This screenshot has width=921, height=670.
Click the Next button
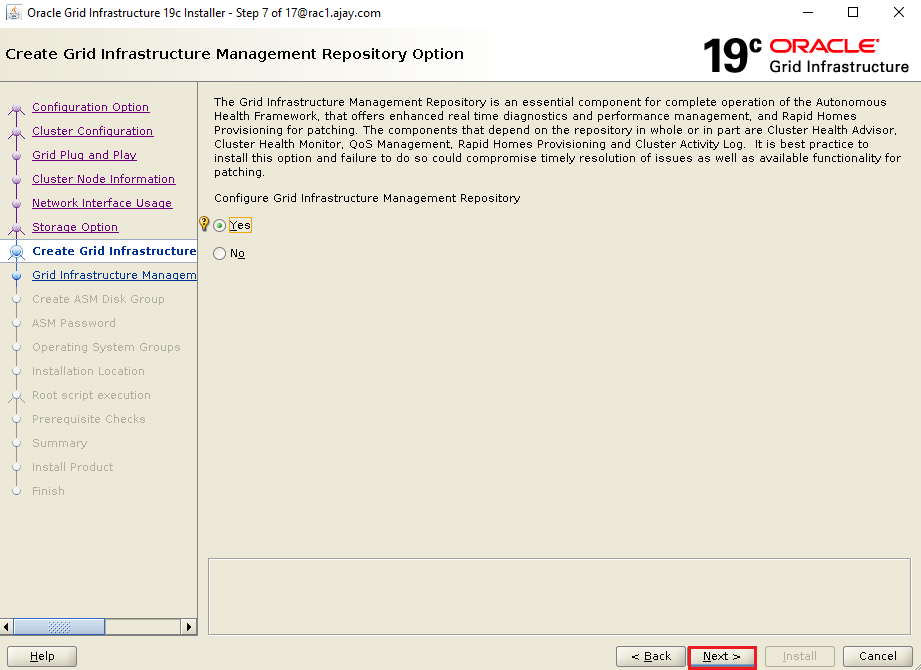pos(722,656)
